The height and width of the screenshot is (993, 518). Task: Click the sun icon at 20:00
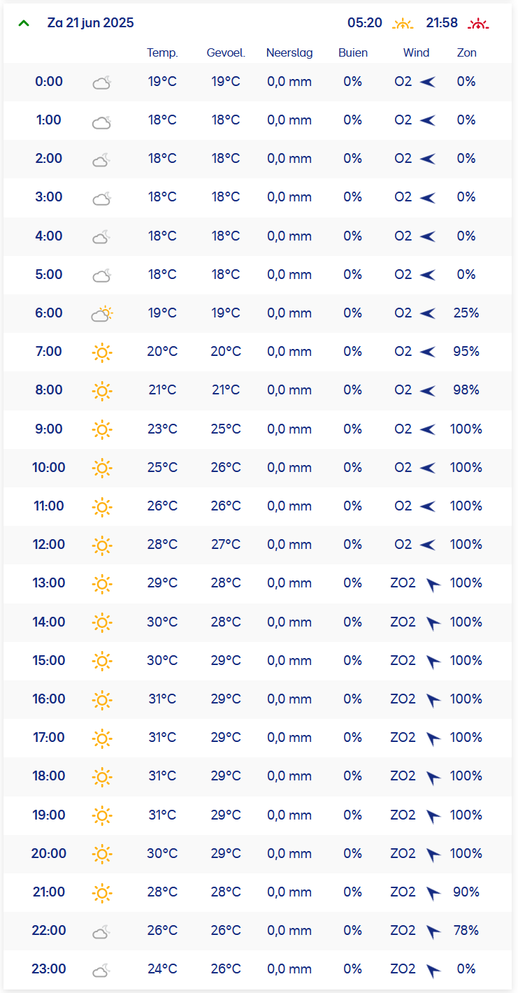(x=102, y=854)
